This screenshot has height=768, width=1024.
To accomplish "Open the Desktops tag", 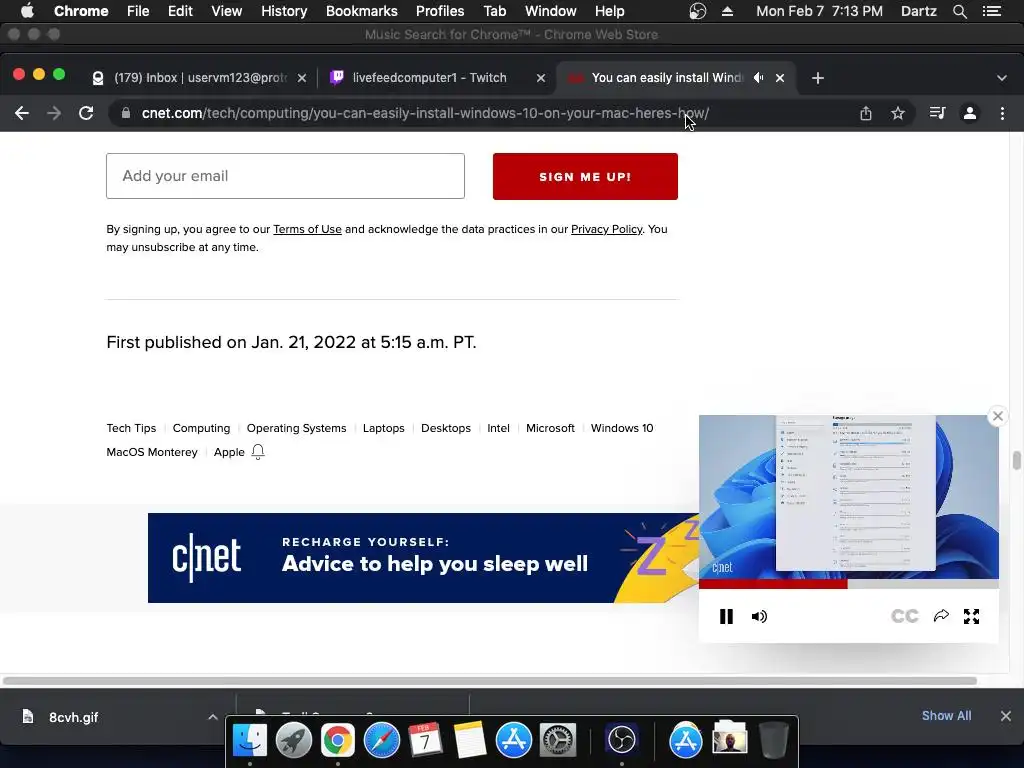I will coord(446,428).
